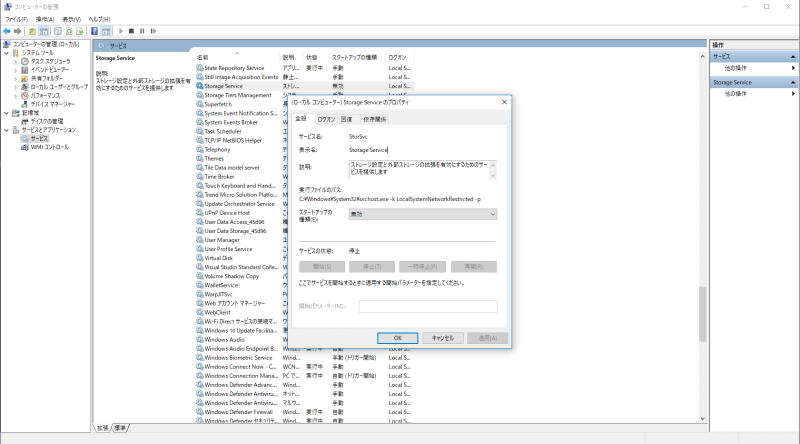Switch to the 回復 tab
The image size is (800, 444).
click(346, 119)
